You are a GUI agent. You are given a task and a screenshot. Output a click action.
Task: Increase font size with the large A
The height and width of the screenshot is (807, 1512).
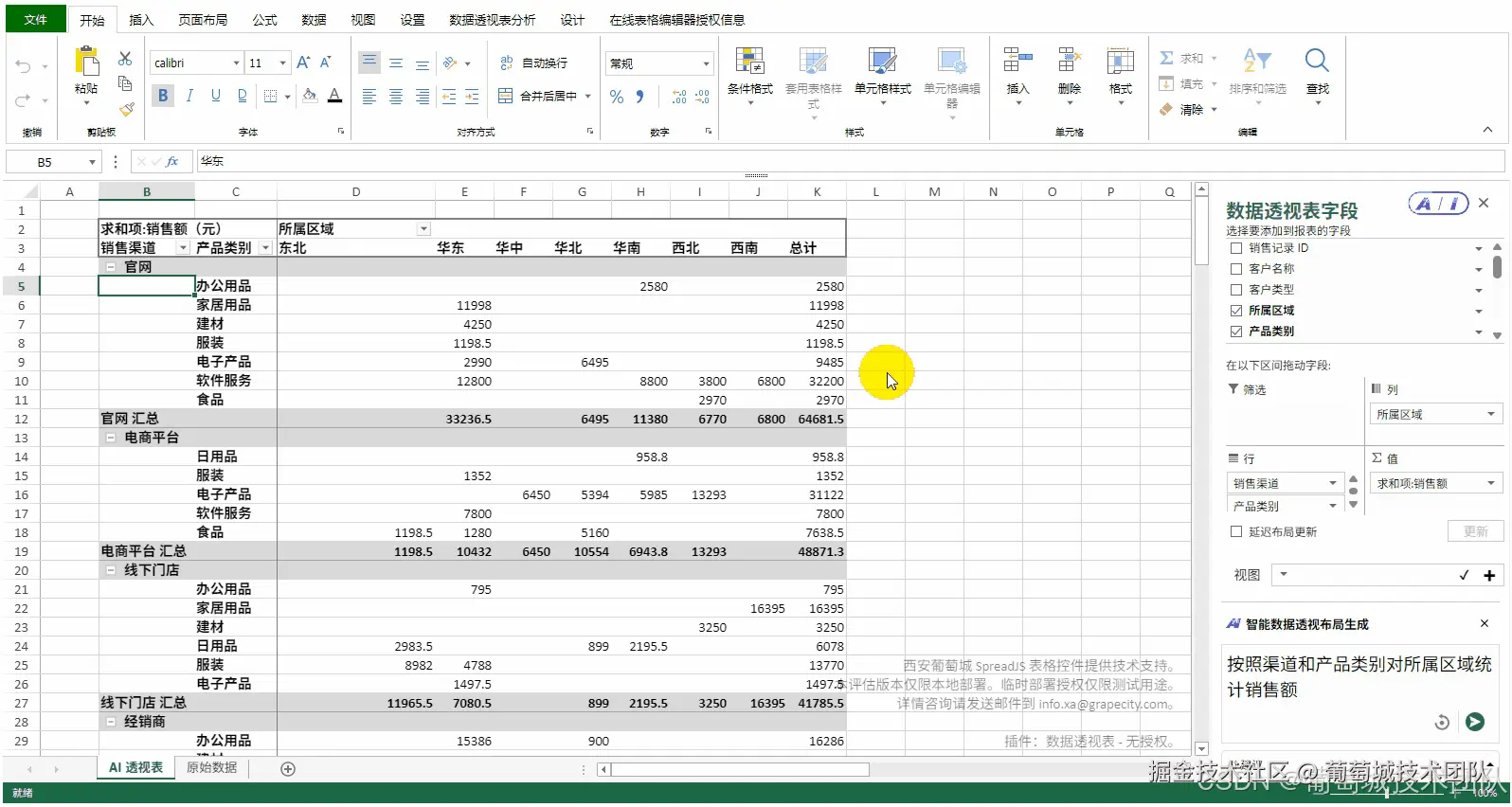pyautogui.click(x=303, y=63)
